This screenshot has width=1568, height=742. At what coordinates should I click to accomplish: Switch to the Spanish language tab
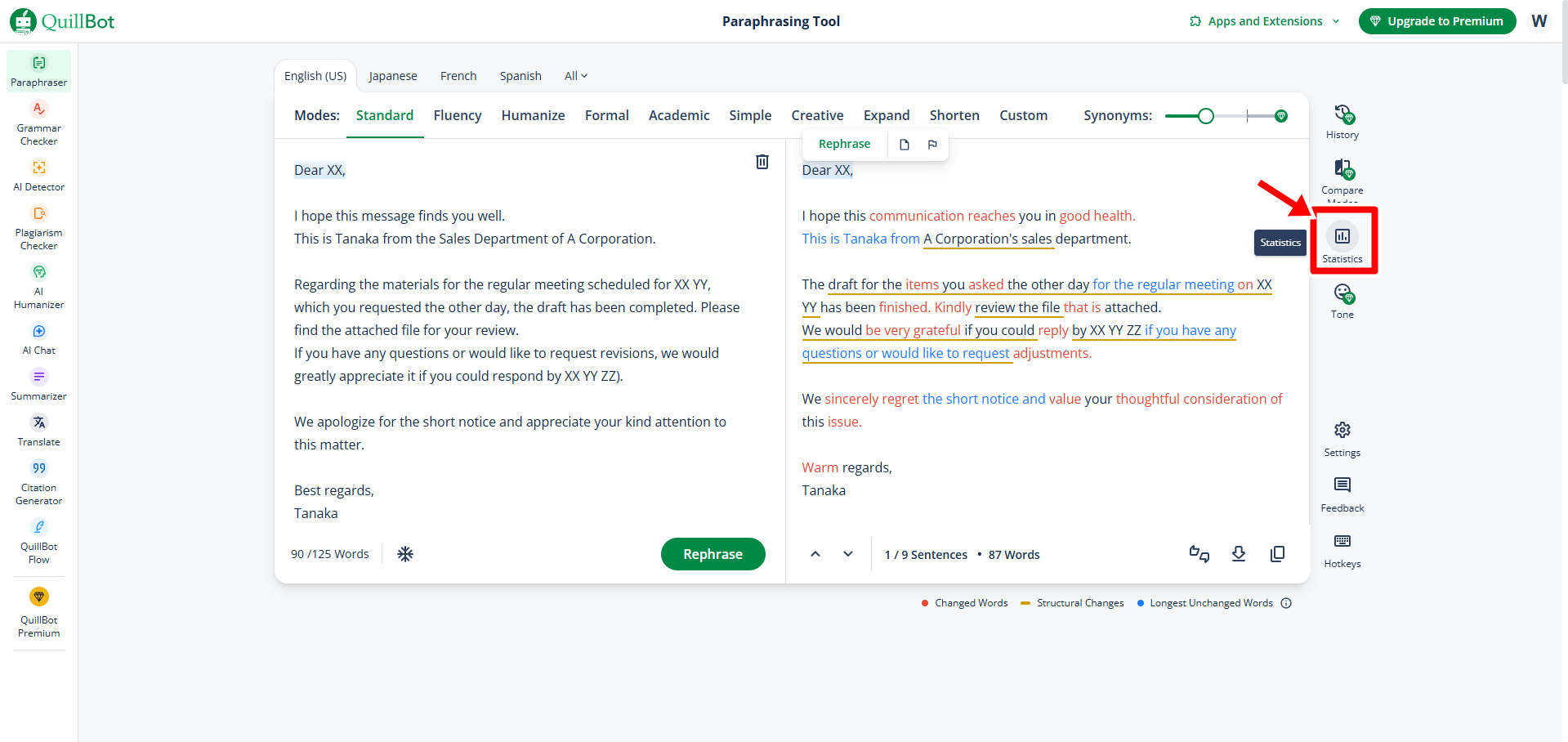(x=520, y=76)
